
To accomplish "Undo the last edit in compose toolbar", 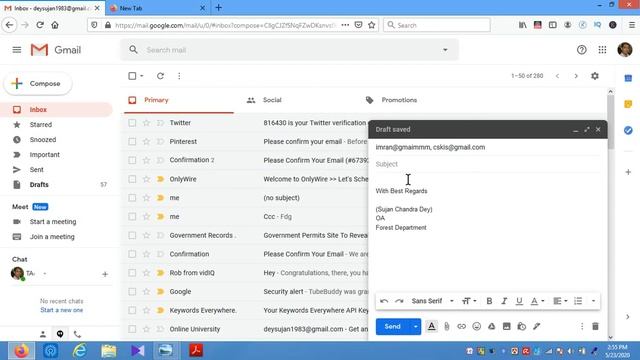I will pos(384,301).
